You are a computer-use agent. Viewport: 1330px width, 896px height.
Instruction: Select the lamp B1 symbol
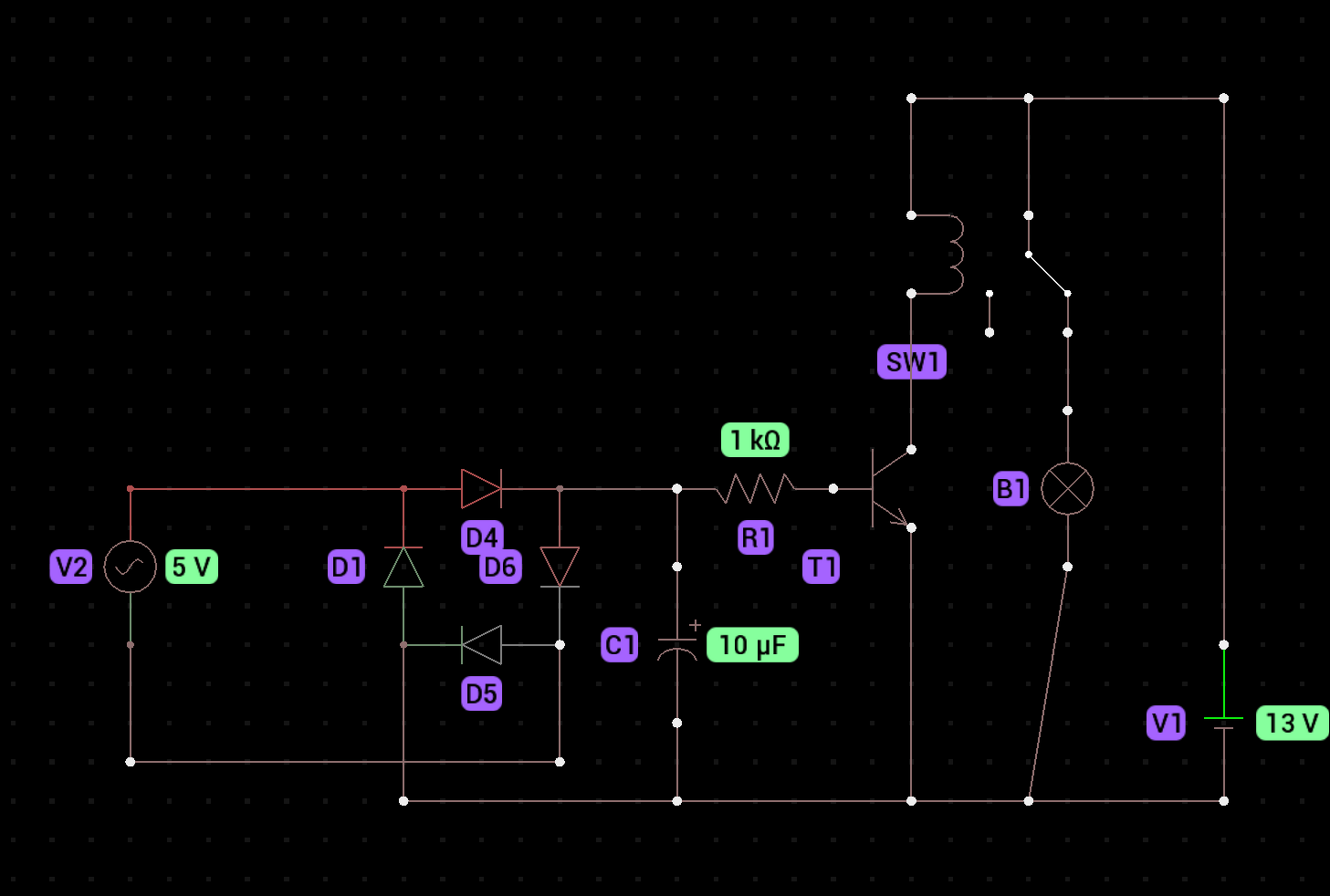coord(1067,488)
